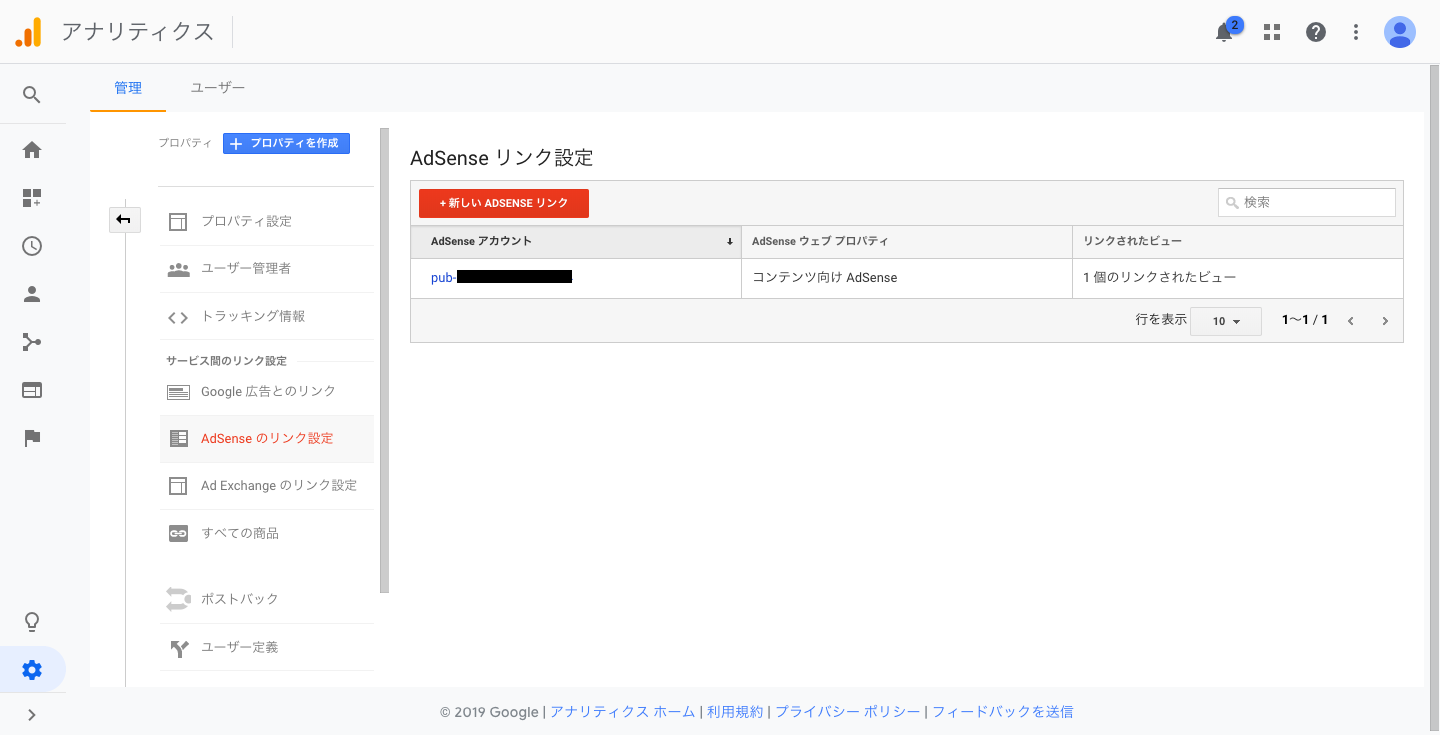Viewport: 1440px width, 735px height.
Task: Open Acquisition branching icon in sidebar
Action: pyautogui.click(x=32, y=342)
